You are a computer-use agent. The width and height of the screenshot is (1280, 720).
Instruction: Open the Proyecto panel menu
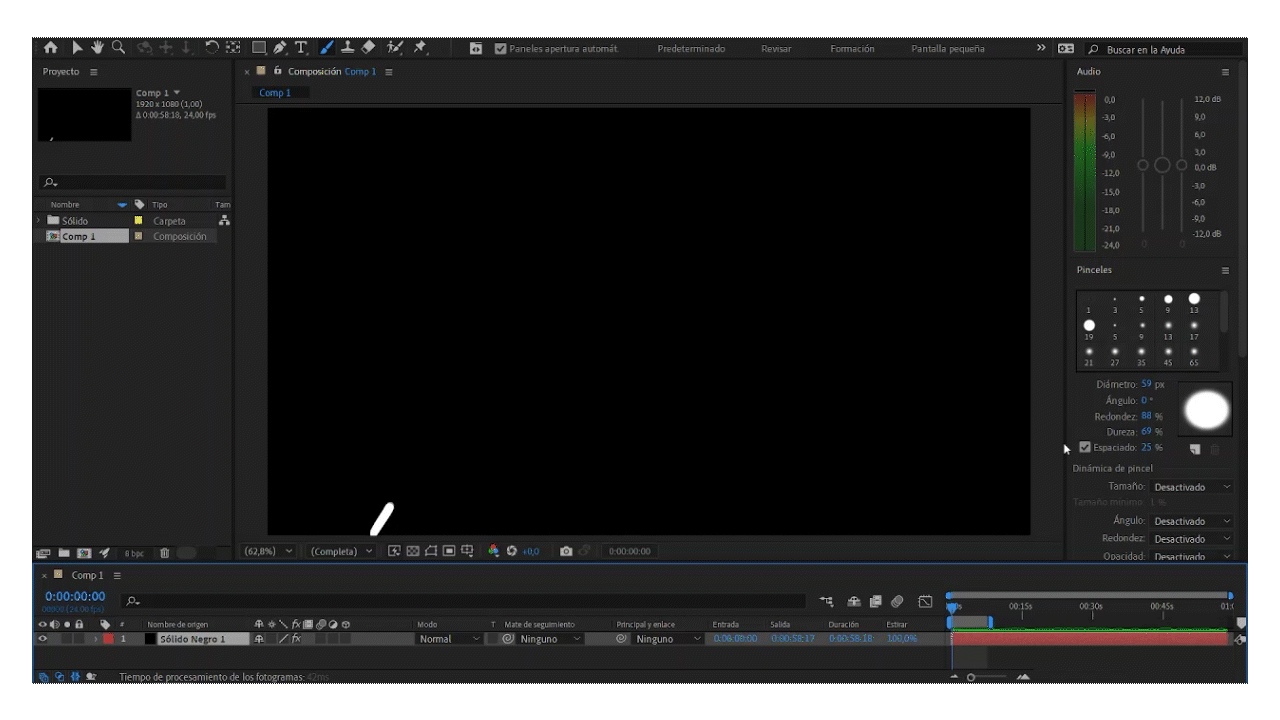[93, 72]
